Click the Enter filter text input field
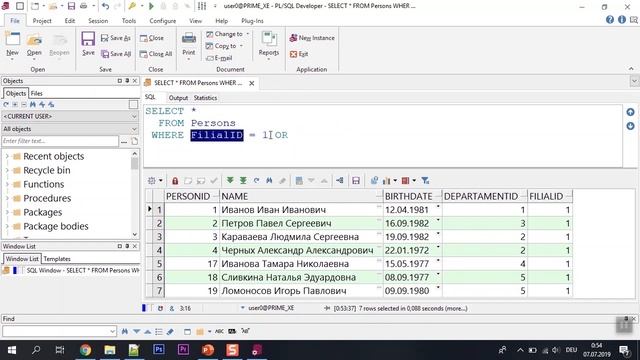This screenshot has width=640, height=360. click(x=60, y=141)
